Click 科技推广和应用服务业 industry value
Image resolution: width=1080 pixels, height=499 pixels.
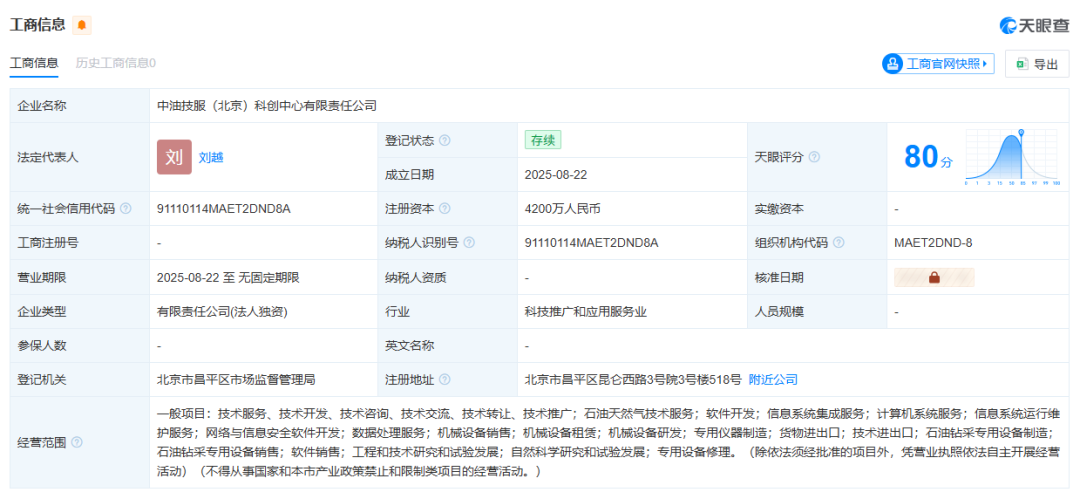tap(585, 312)
